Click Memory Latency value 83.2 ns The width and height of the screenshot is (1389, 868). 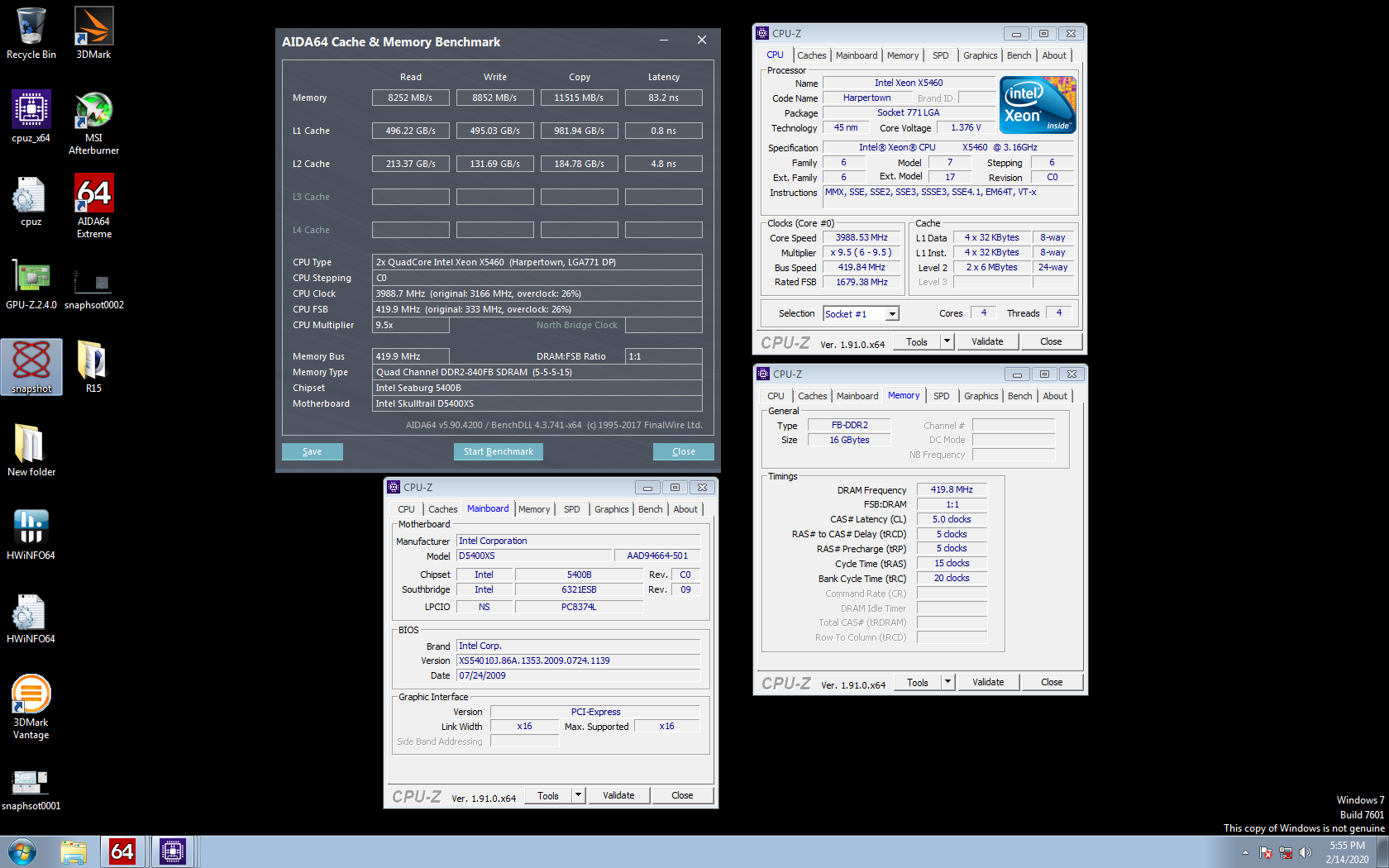[664, 98]
